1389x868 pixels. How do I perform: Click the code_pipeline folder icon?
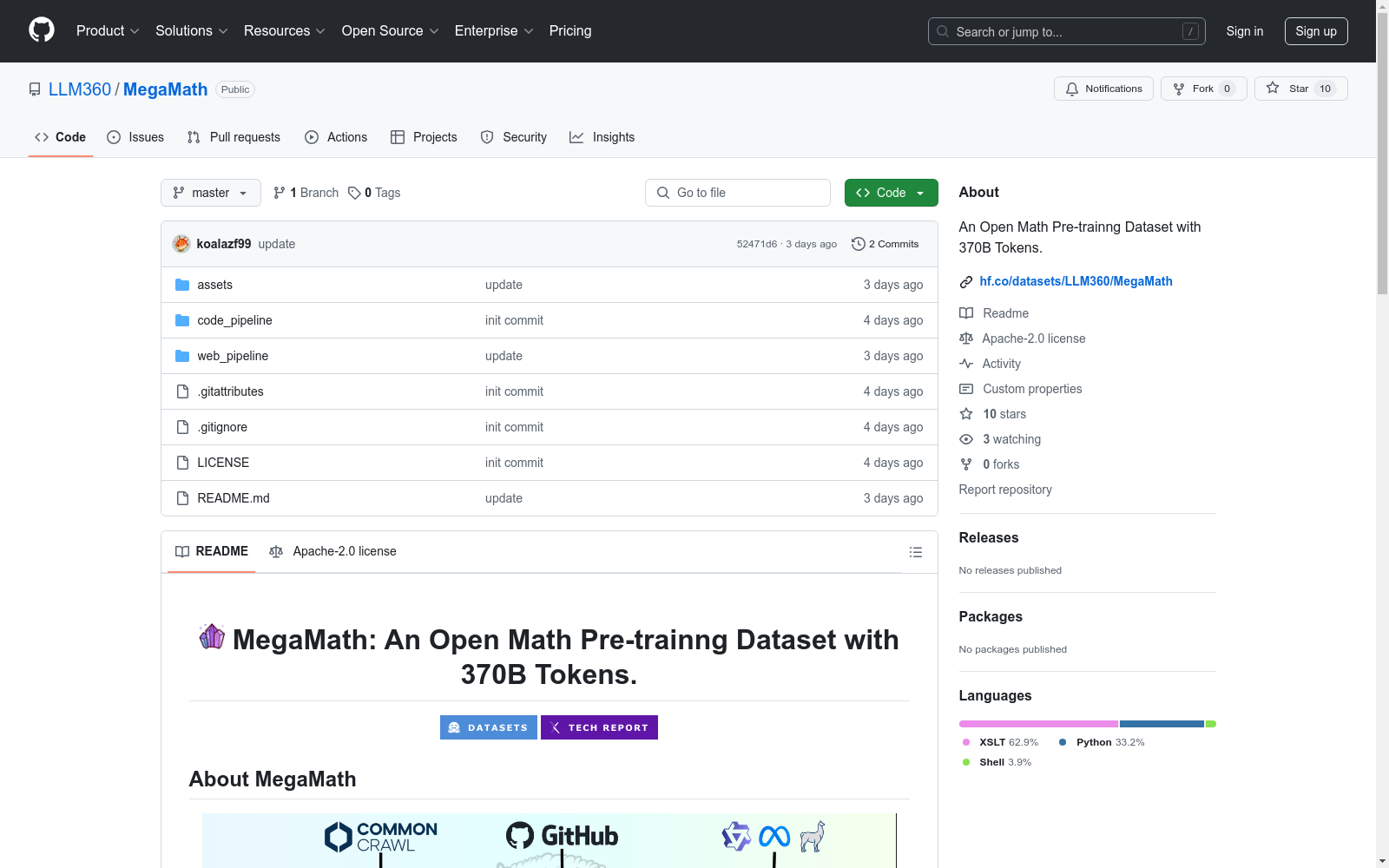[x=182, y=320]
